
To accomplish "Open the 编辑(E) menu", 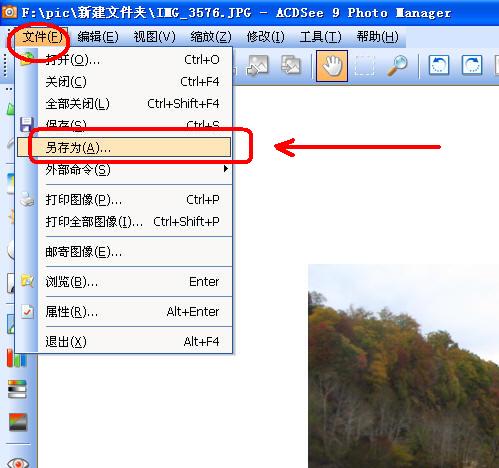I will point(98,36).
